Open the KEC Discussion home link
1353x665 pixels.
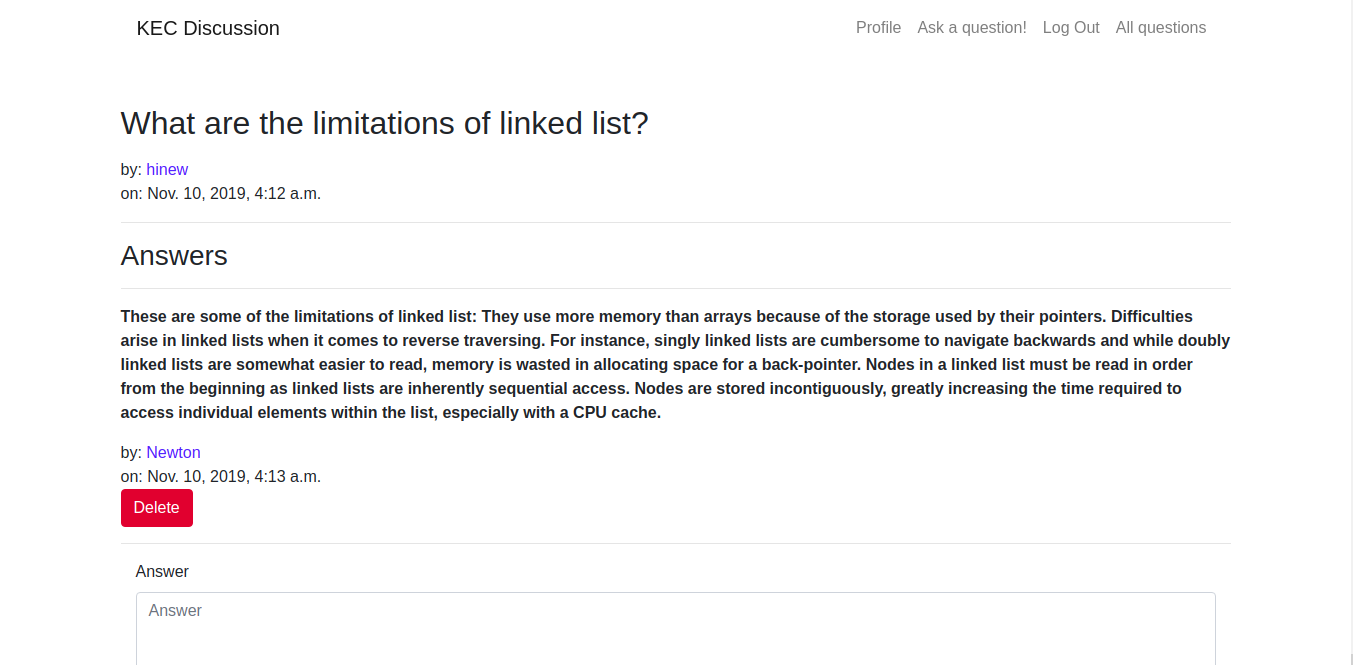click(208, 28)
